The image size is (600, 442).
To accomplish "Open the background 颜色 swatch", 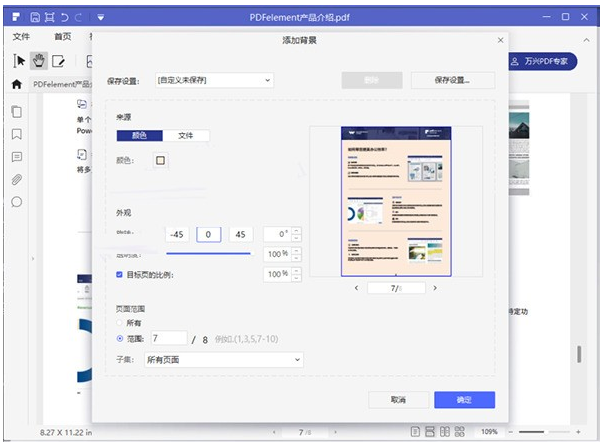I will point(160,160).
